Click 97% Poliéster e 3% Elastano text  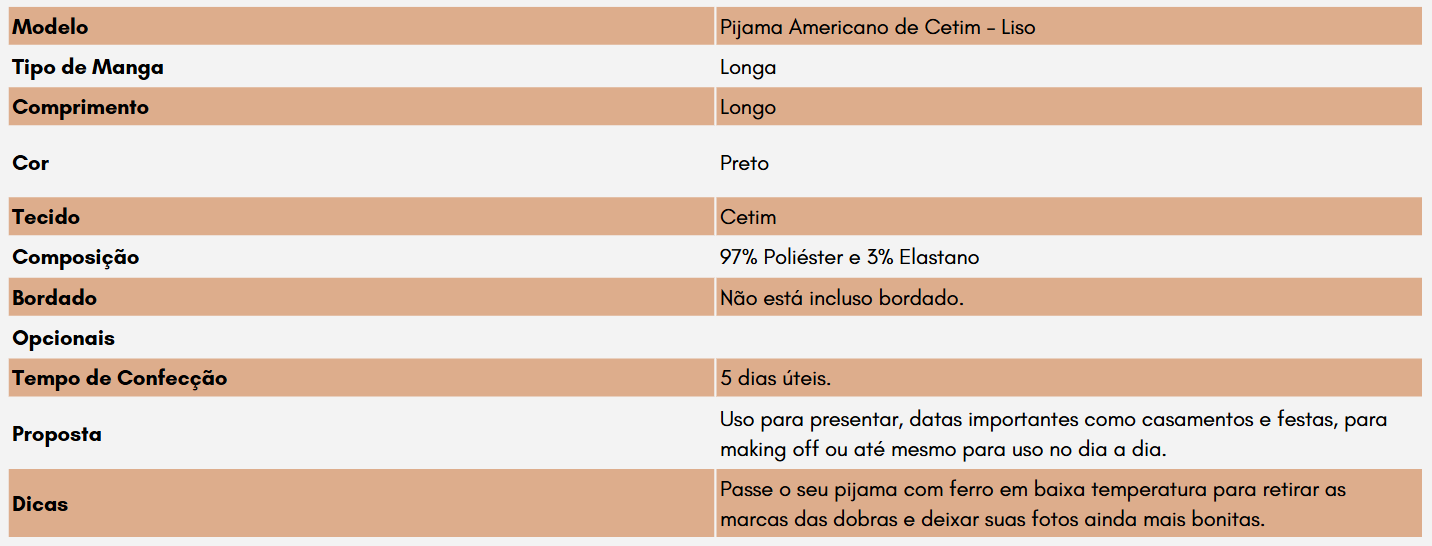(849, 257)
